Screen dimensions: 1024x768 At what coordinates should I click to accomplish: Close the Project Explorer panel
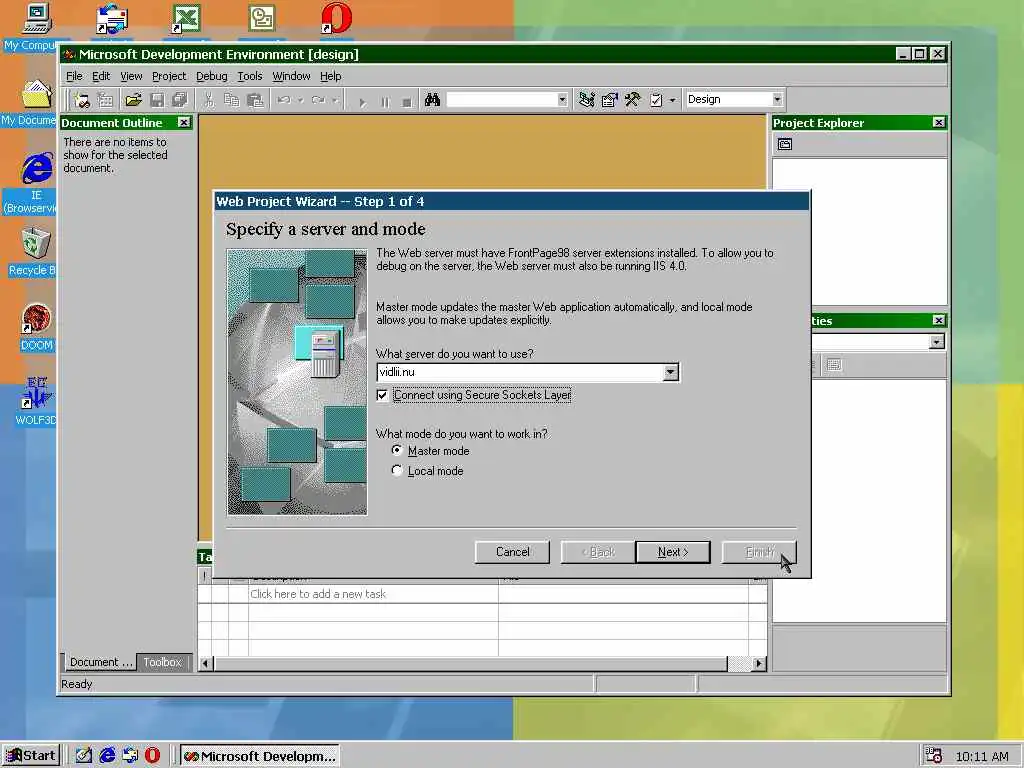(x=938, y=122)
